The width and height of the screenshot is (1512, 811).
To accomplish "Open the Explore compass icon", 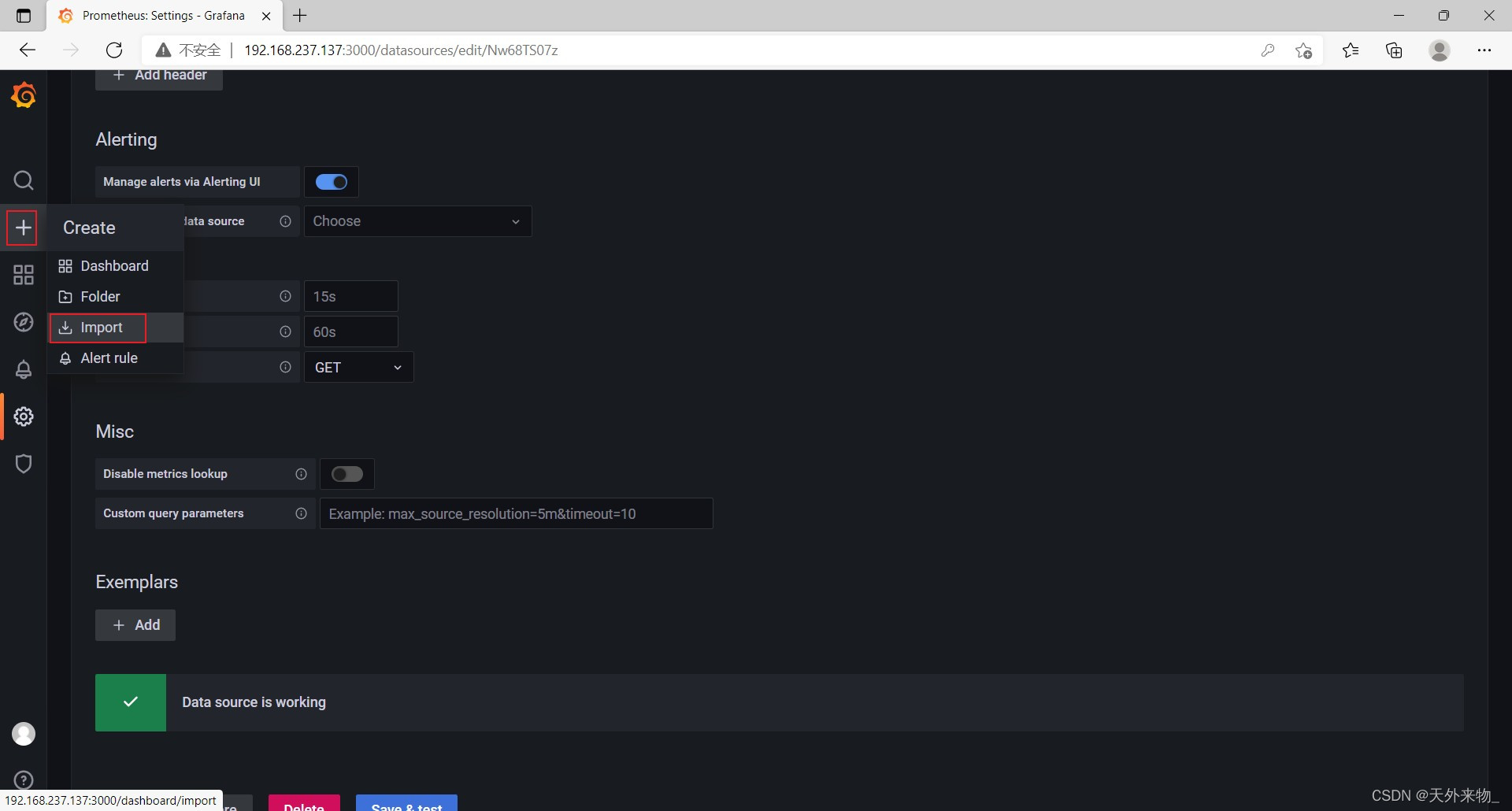I will [x=24, y=322].
